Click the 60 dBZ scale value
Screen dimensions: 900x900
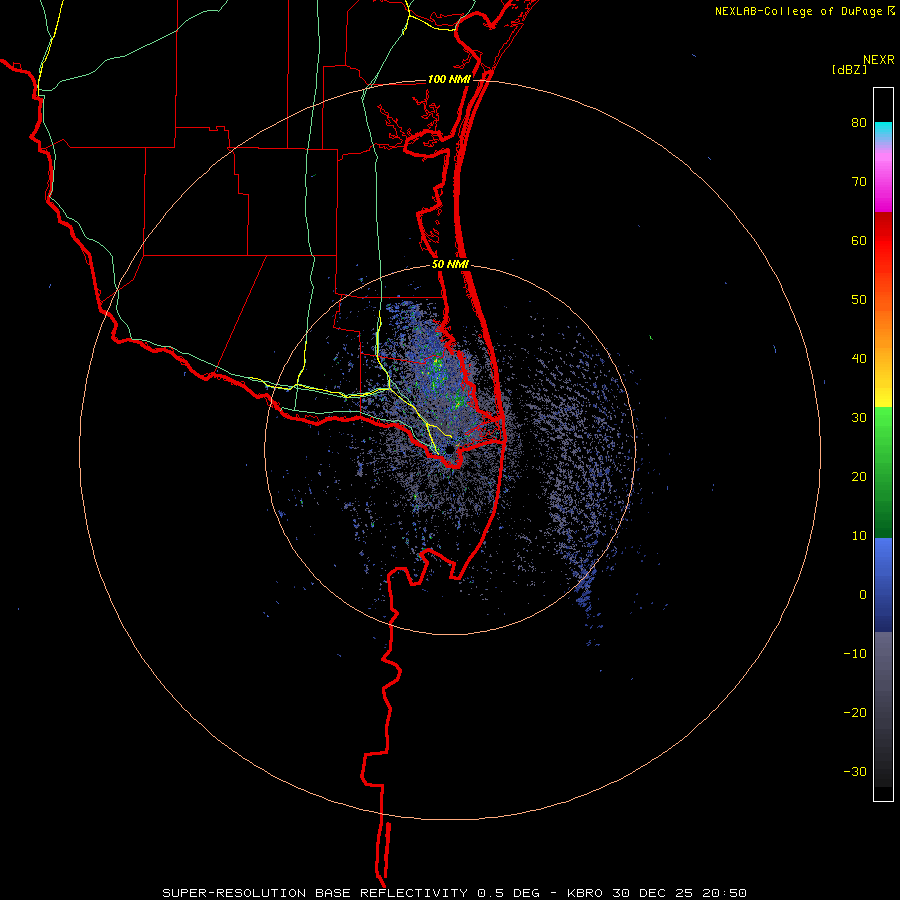click(x=859, y=240)
